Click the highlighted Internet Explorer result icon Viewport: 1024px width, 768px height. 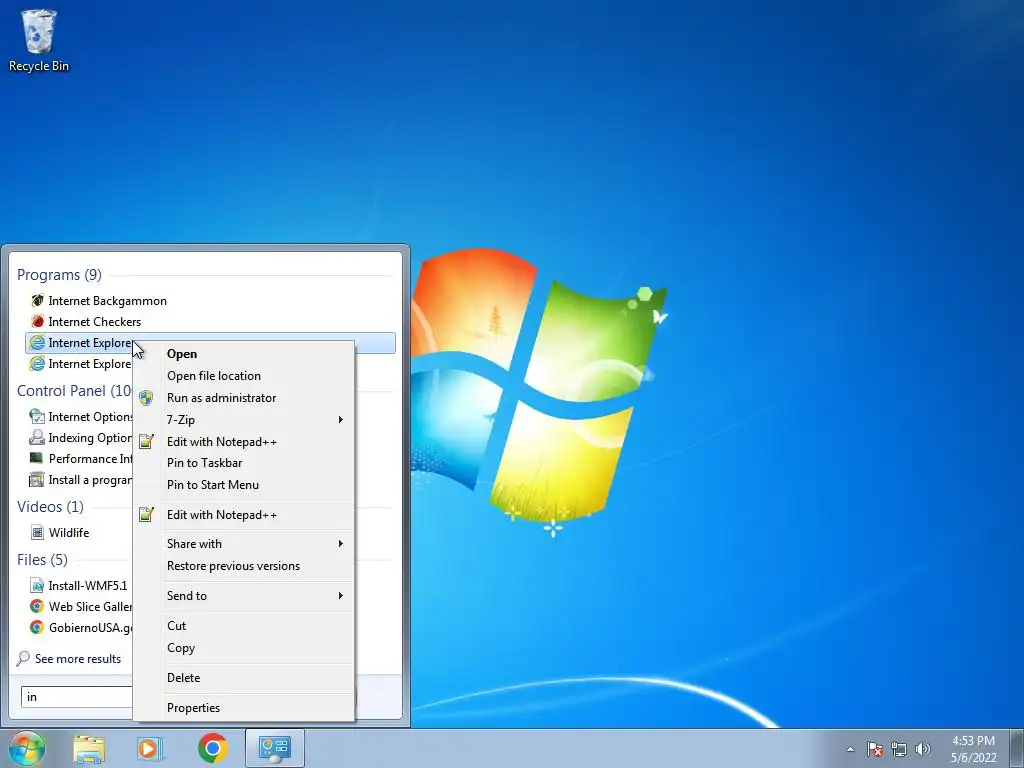37,343
